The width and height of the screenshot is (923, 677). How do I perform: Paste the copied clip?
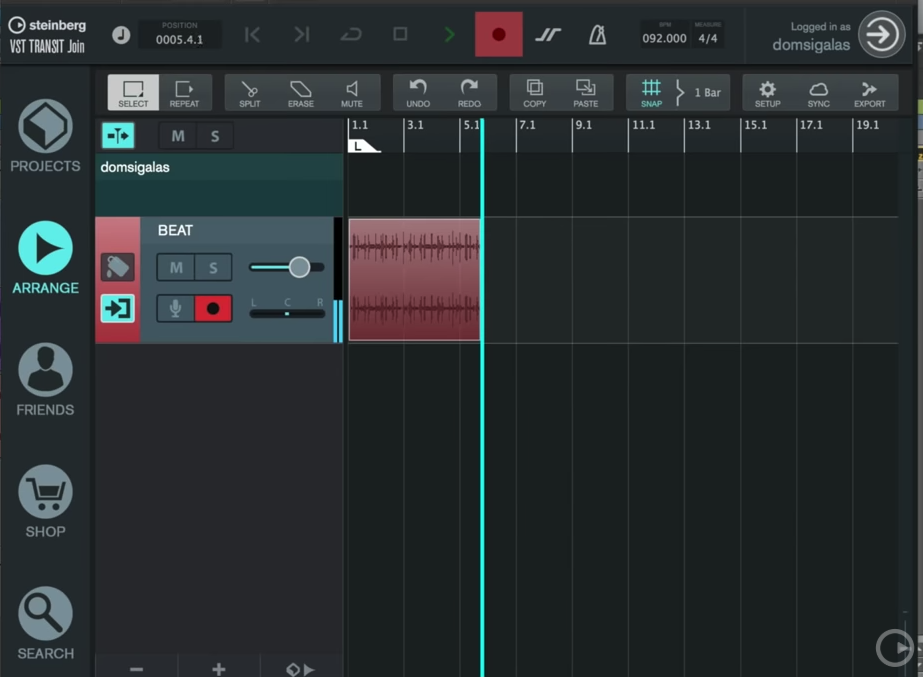coord(586,92)
